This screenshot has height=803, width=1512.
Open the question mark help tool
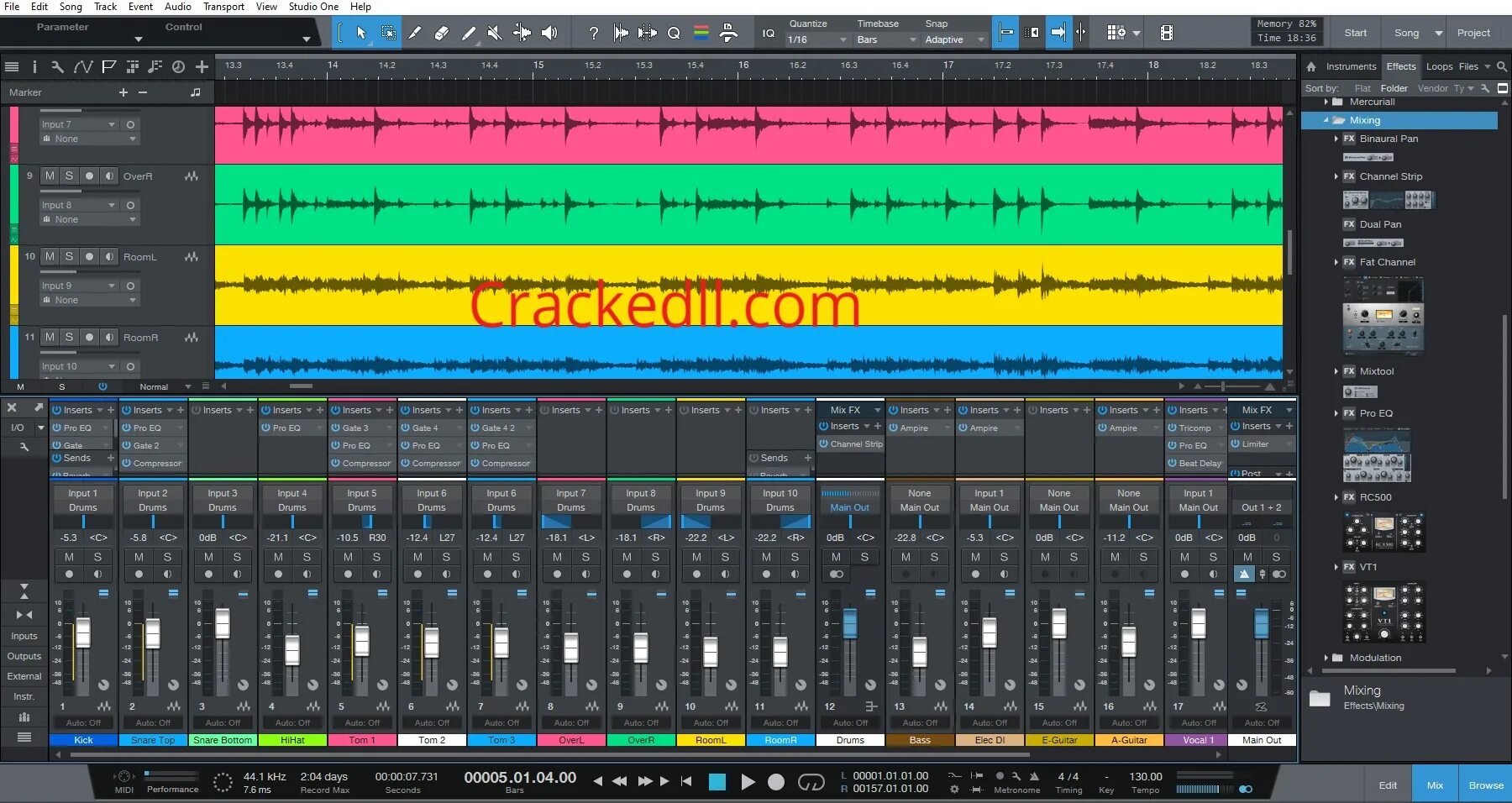coord(594,33)
